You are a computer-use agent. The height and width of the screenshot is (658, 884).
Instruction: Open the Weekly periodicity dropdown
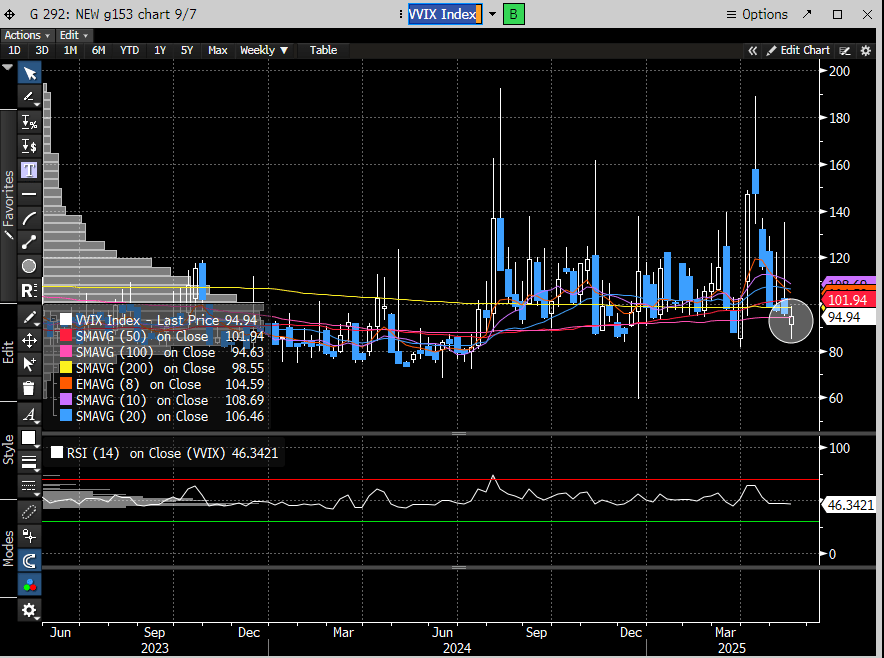point(264,50)
